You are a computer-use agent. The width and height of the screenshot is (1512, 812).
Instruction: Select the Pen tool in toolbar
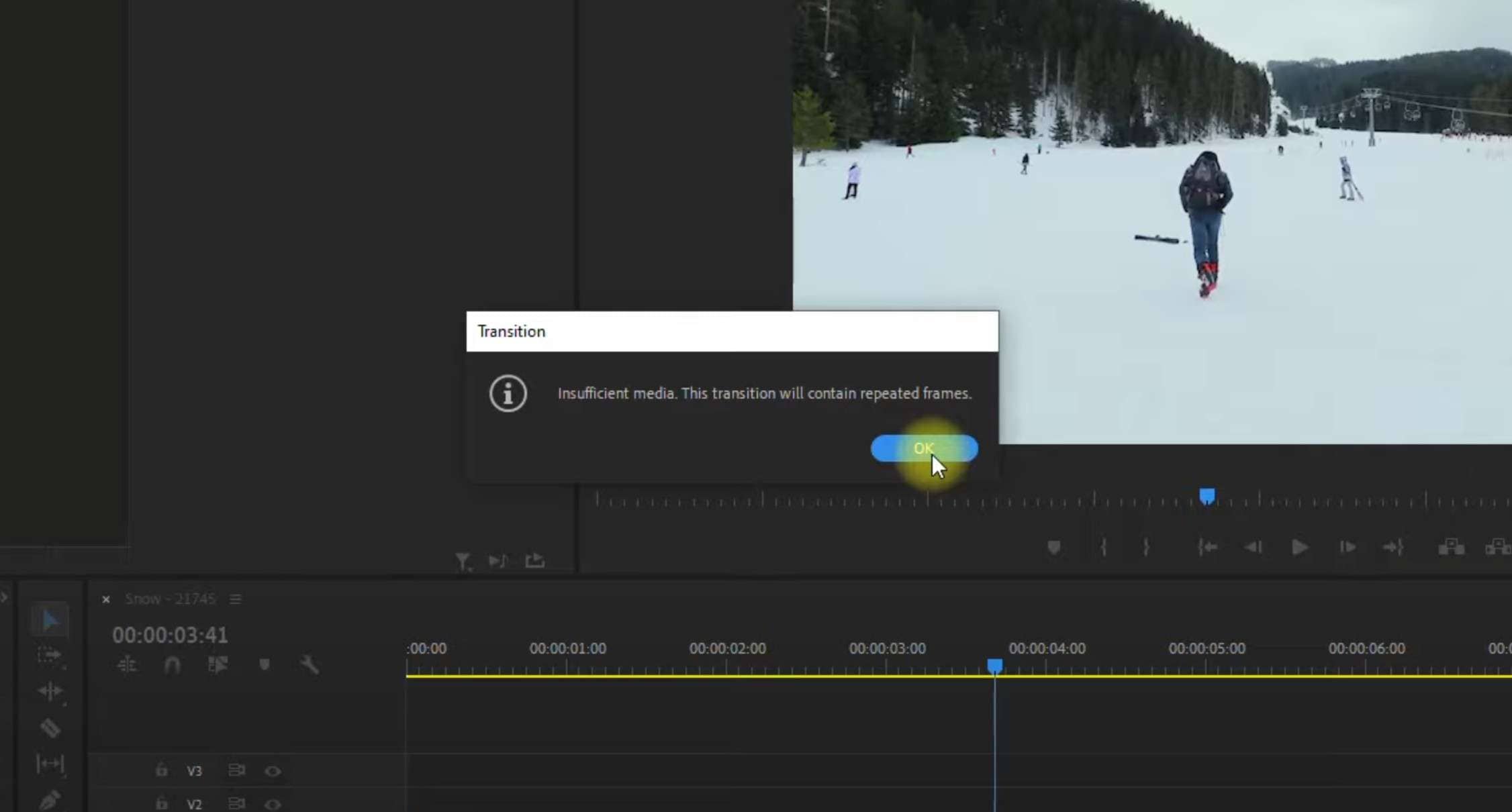click(x=50, y=800)
